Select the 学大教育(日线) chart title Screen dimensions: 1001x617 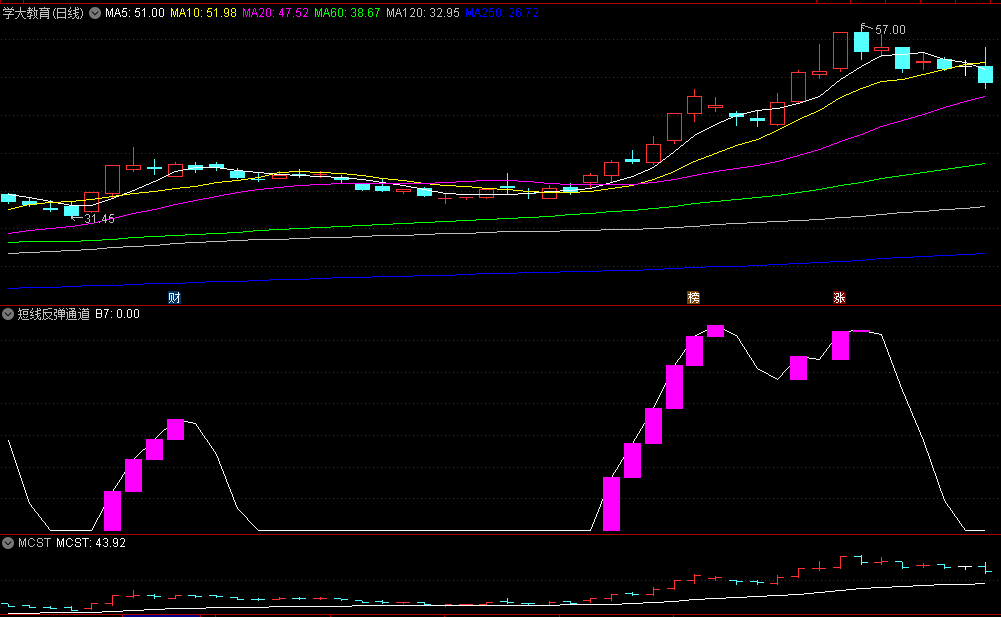click(x=43, y=13)
